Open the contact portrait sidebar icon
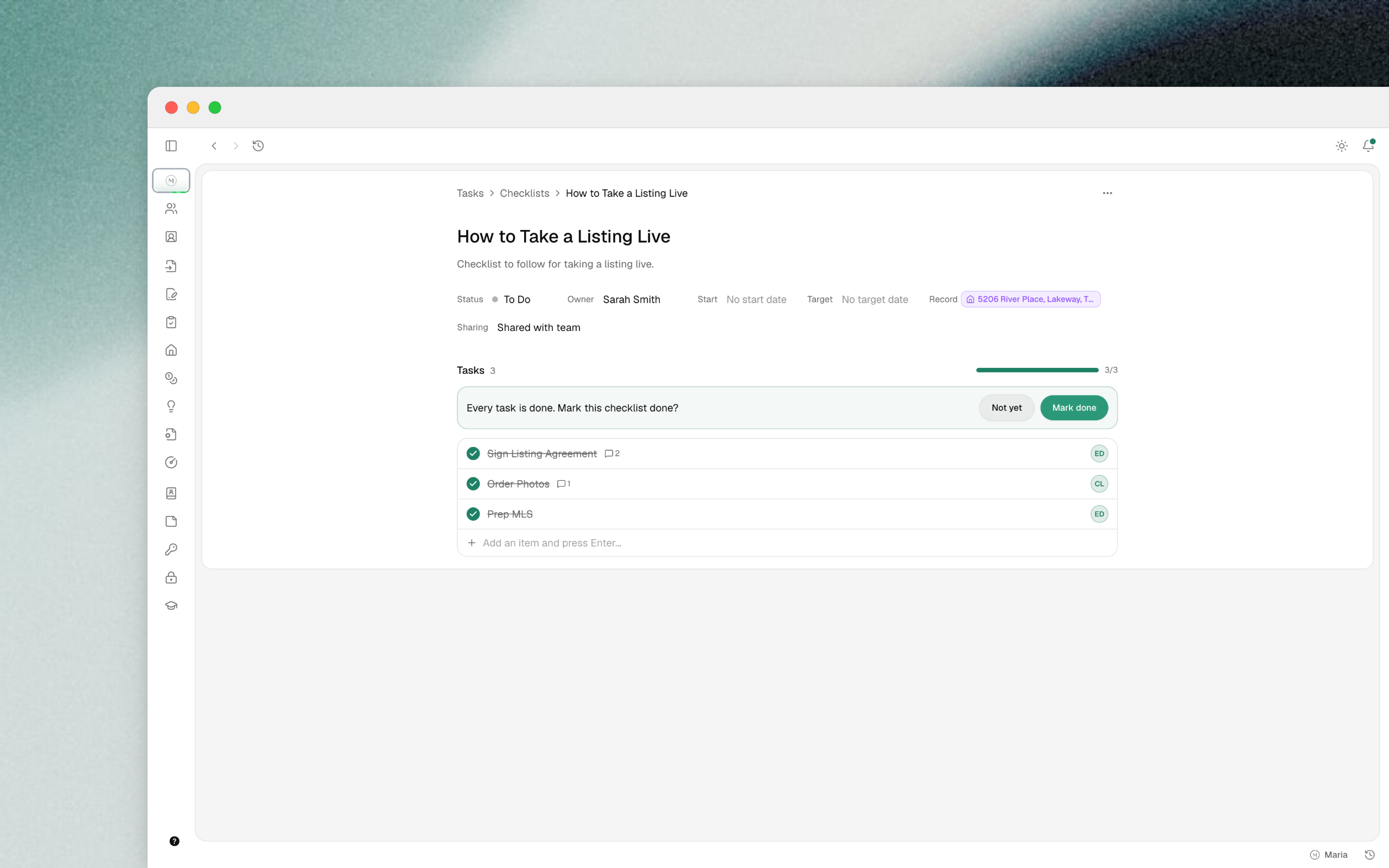The image size is (1389, 868). click(x=171, y=237)
